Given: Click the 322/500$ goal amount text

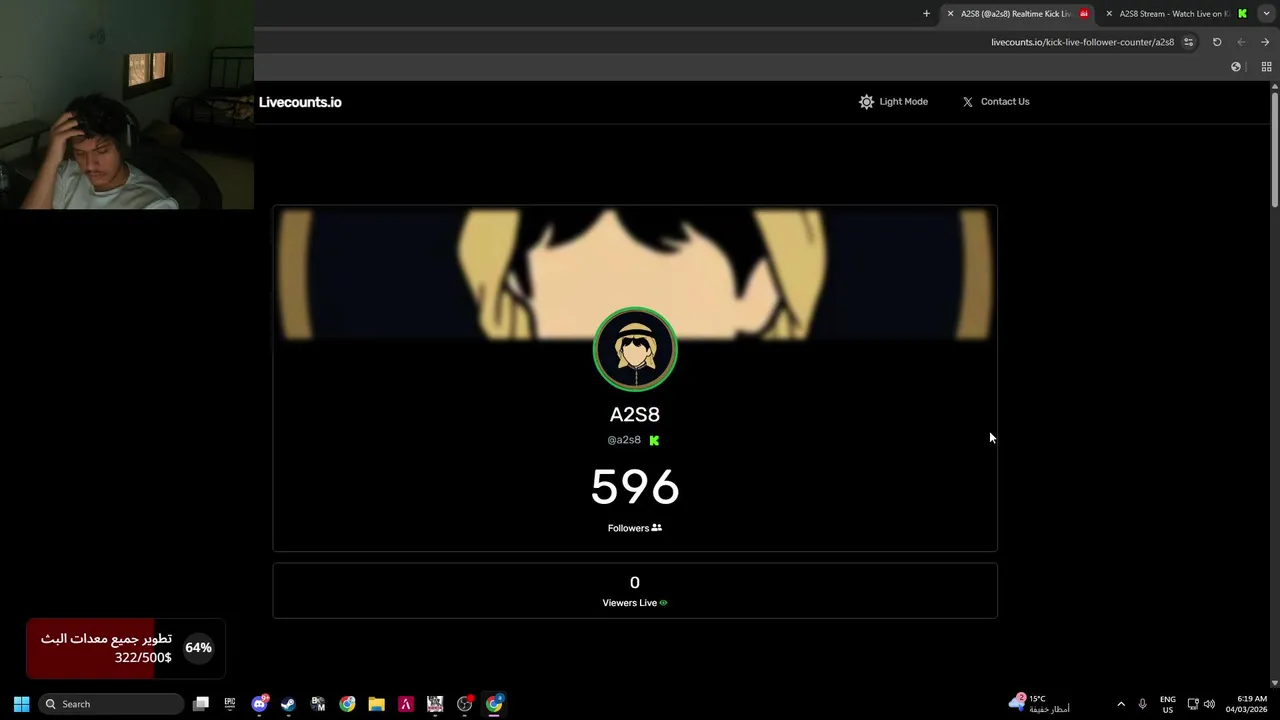Looking at the screenshot, I should click(143, 658).
